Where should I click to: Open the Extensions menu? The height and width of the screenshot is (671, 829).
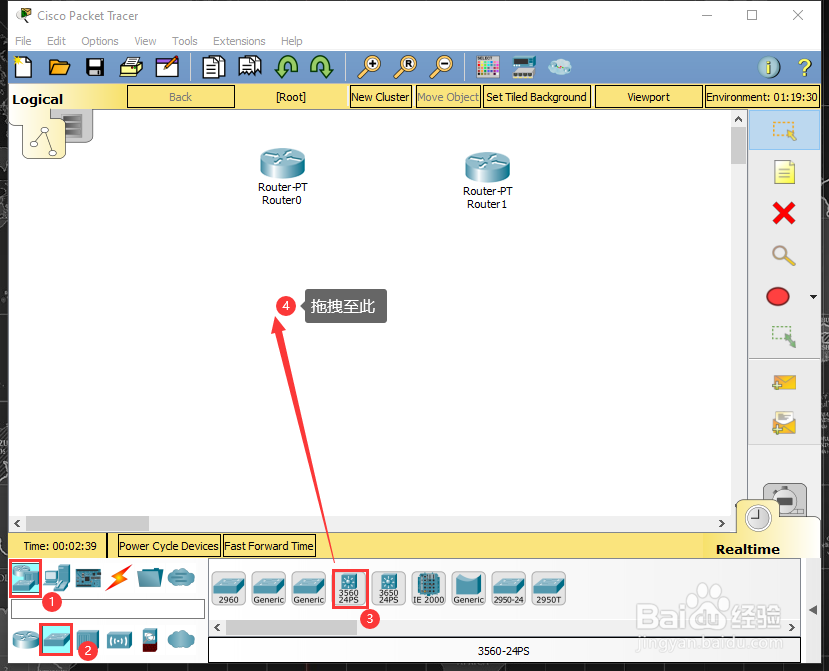(x=239, y=41)
